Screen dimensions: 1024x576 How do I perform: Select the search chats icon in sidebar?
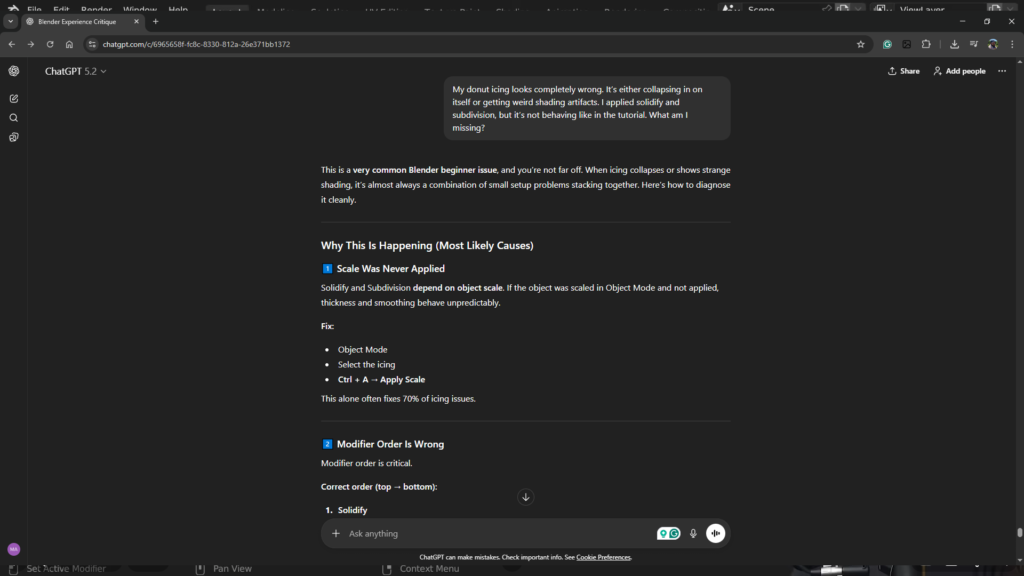13,116
